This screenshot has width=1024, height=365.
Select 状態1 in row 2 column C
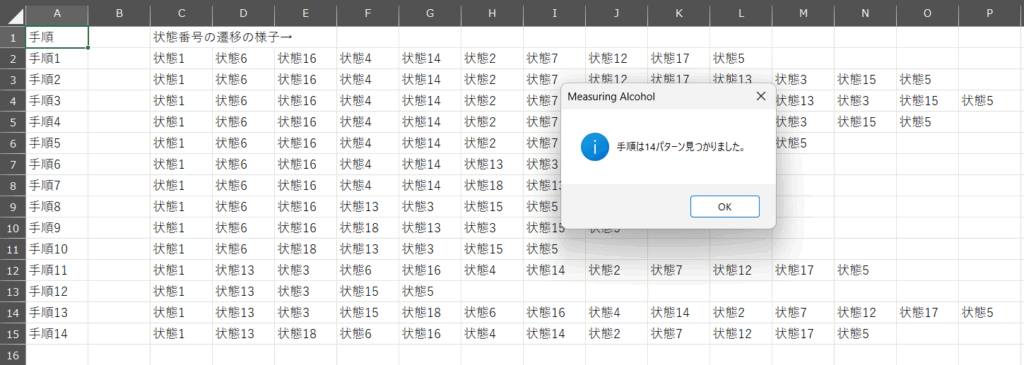[x=181, y=59]
